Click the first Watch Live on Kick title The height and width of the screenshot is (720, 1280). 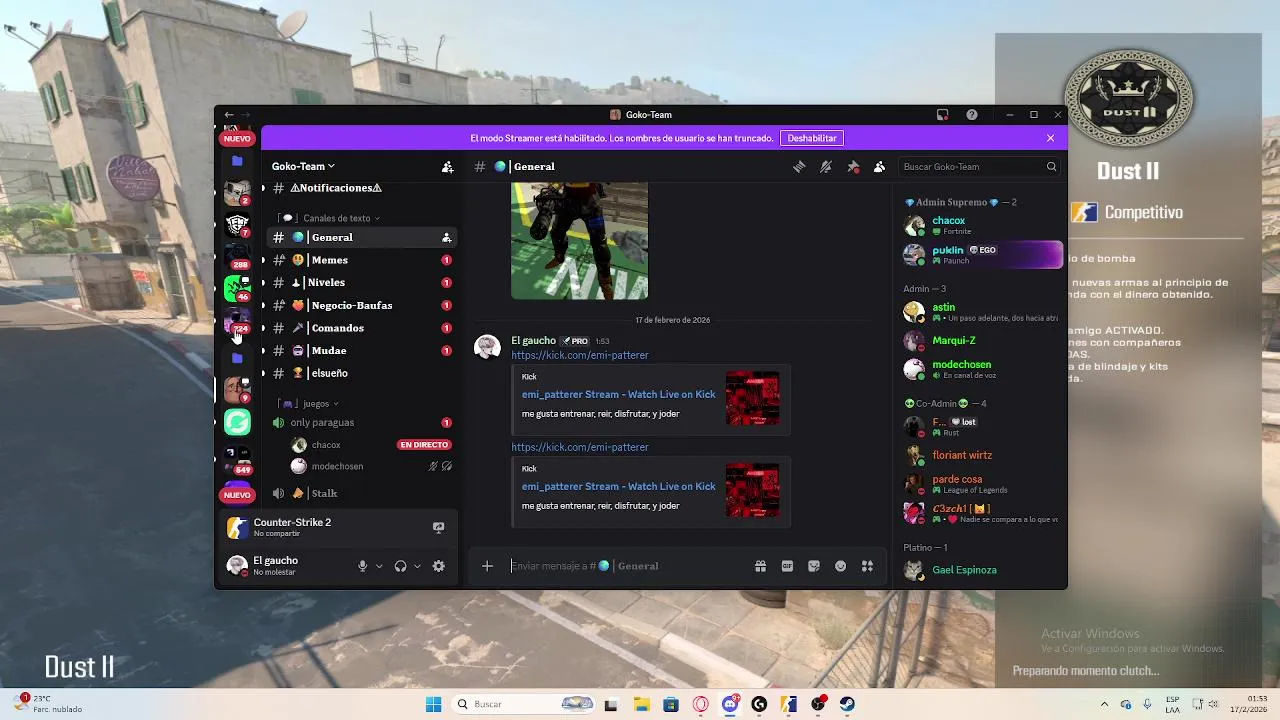(619, 394)
